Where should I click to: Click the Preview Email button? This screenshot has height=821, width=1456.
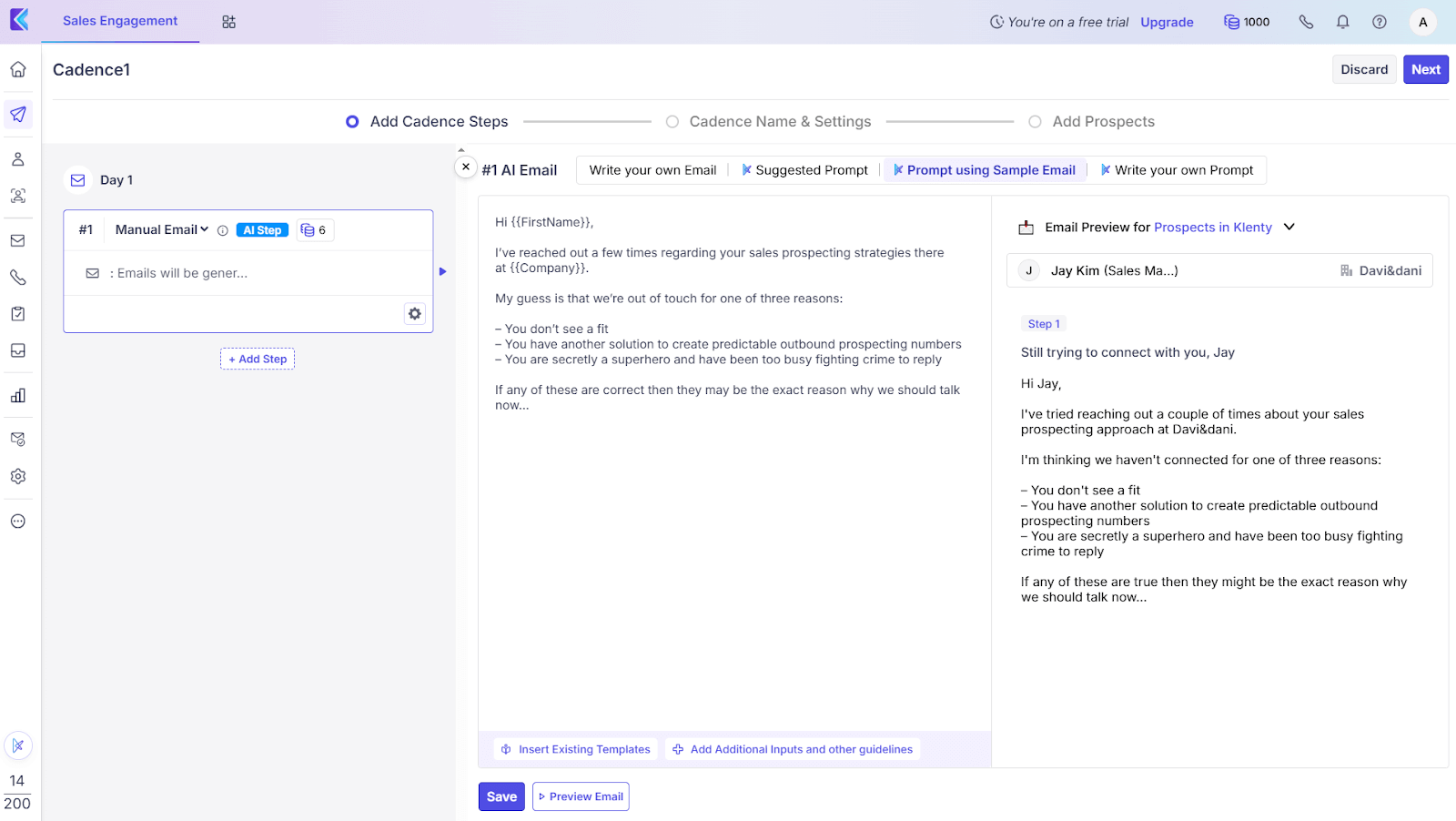pyautogui.click(x=581, y=796)
